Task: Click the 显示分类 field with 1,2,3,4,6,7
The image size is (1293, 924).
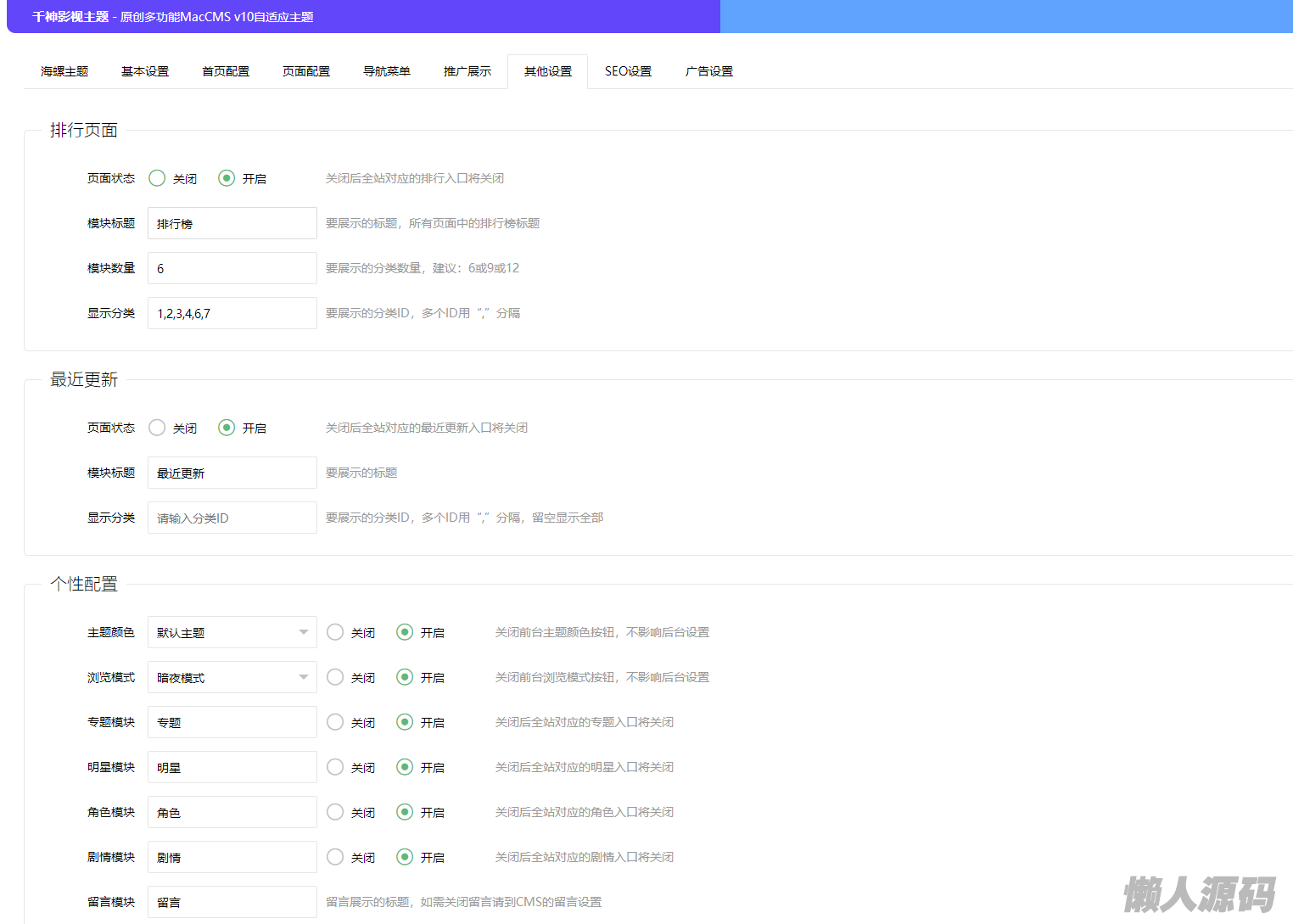Action: tap(232, 313)
